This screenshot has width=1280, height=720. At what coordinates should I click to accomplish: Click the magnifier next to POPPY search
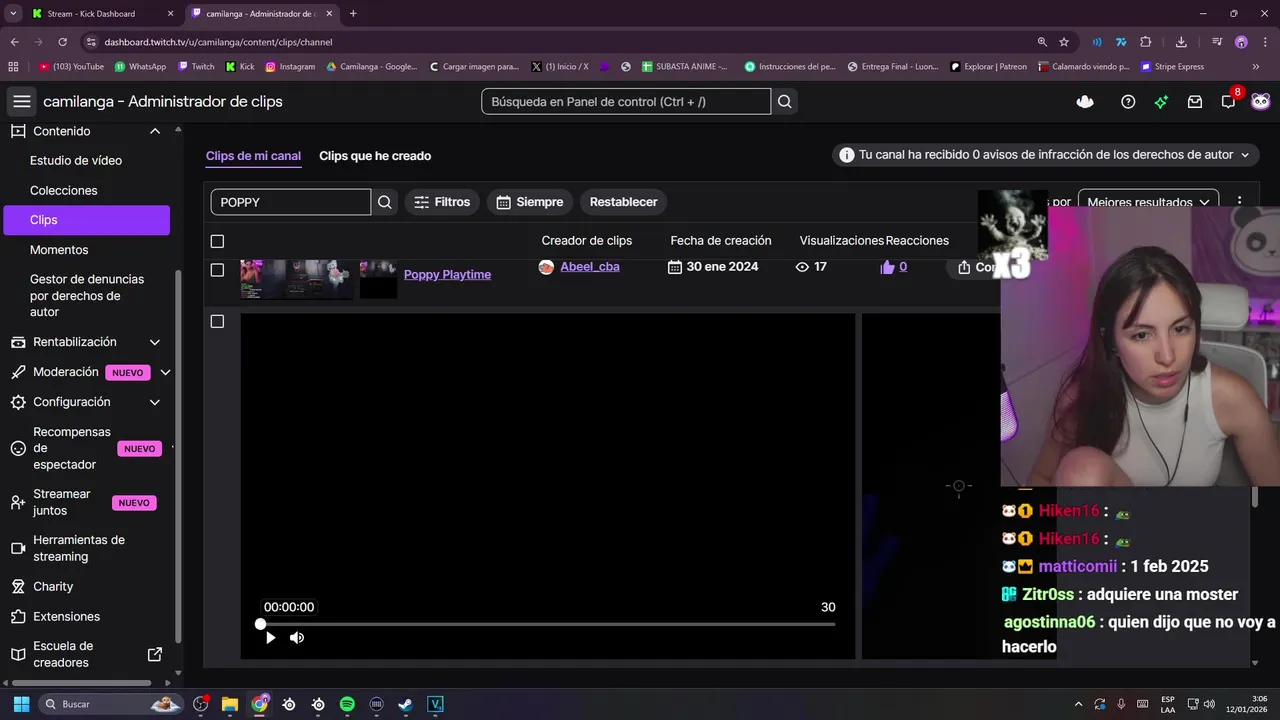[385, 202]
